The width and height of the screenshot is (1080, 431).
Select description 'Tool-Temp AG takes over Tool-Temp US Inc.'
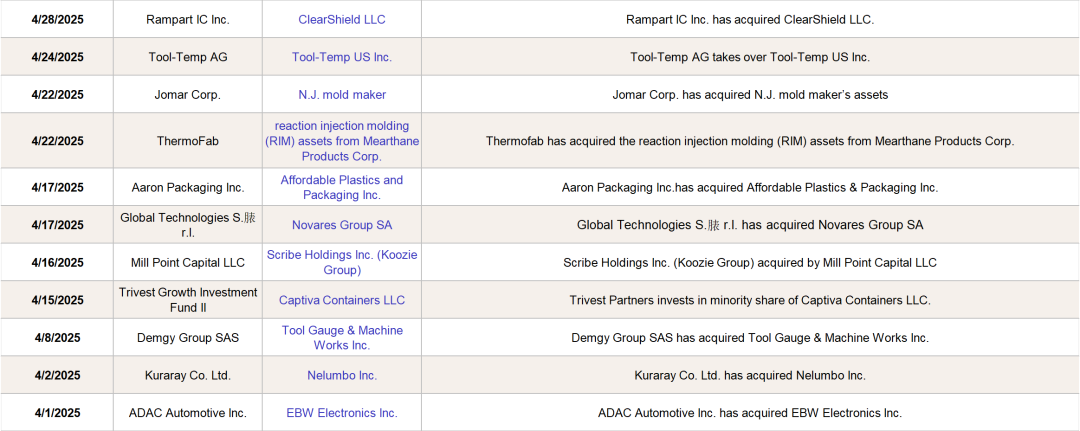[x=749, y=57]
